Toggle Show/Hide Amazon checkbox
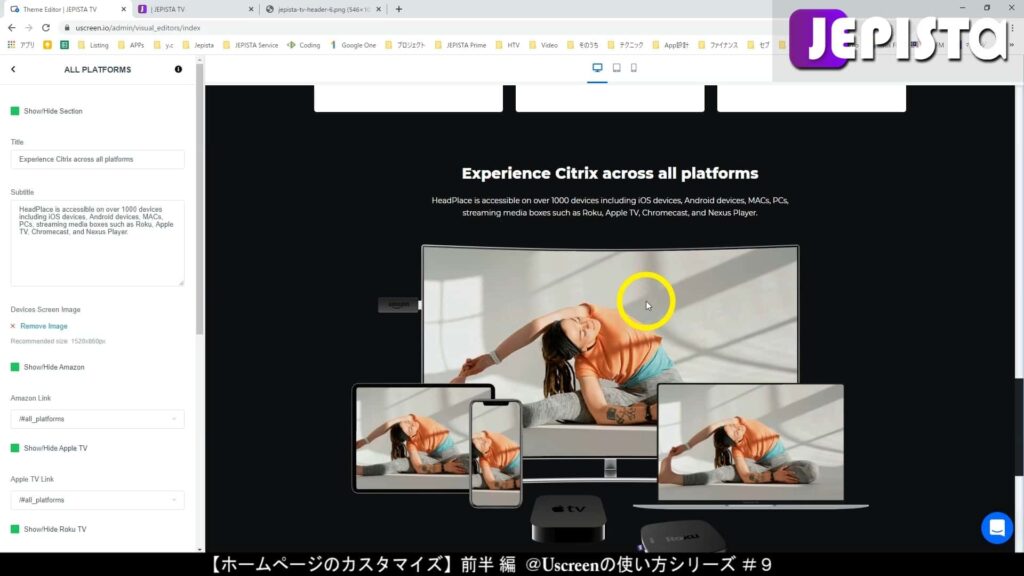Viewport: 1024px width, 576px height. (15, 367)
